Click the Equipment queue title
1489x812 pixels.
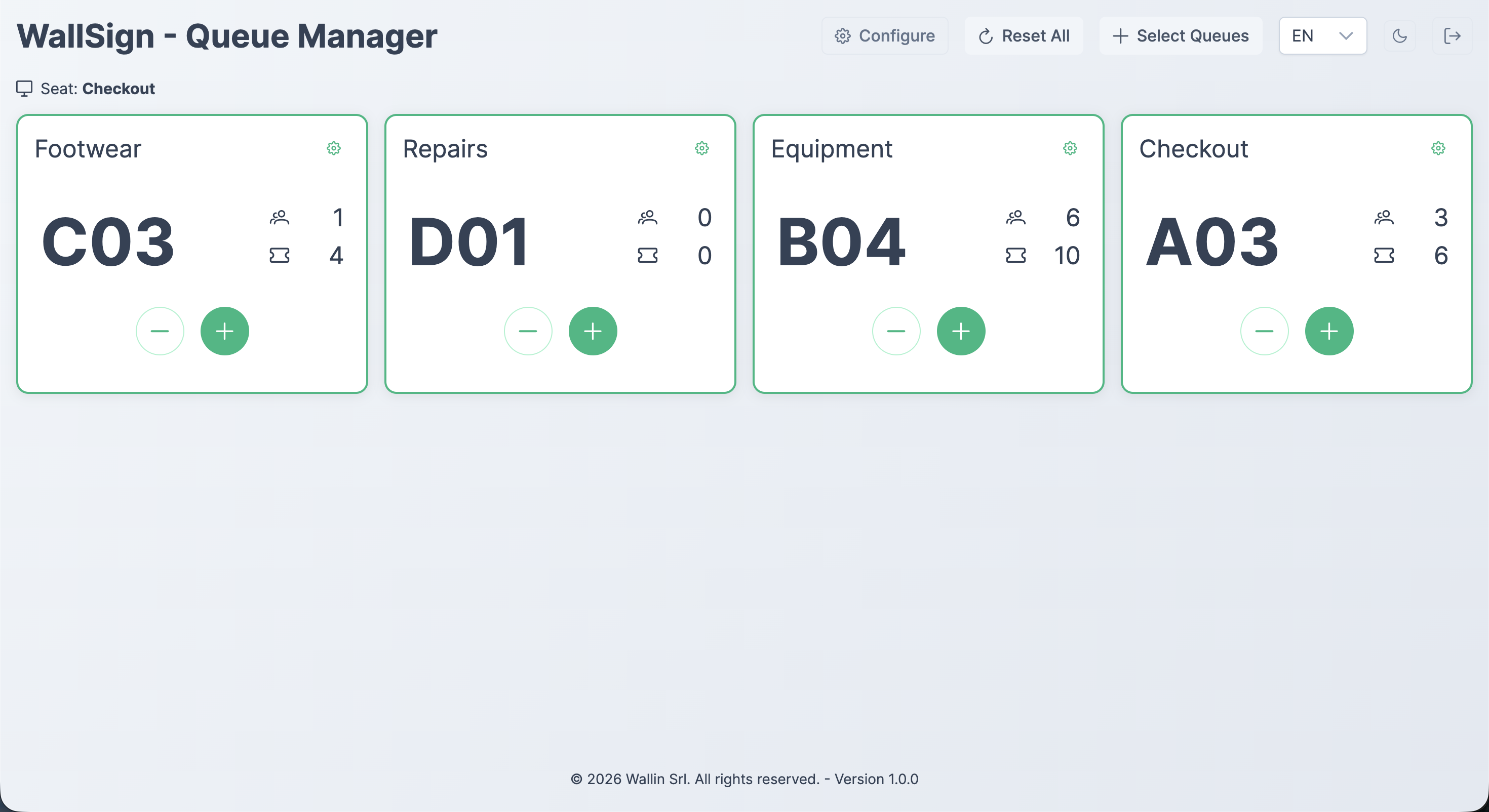tap(832, 149)
